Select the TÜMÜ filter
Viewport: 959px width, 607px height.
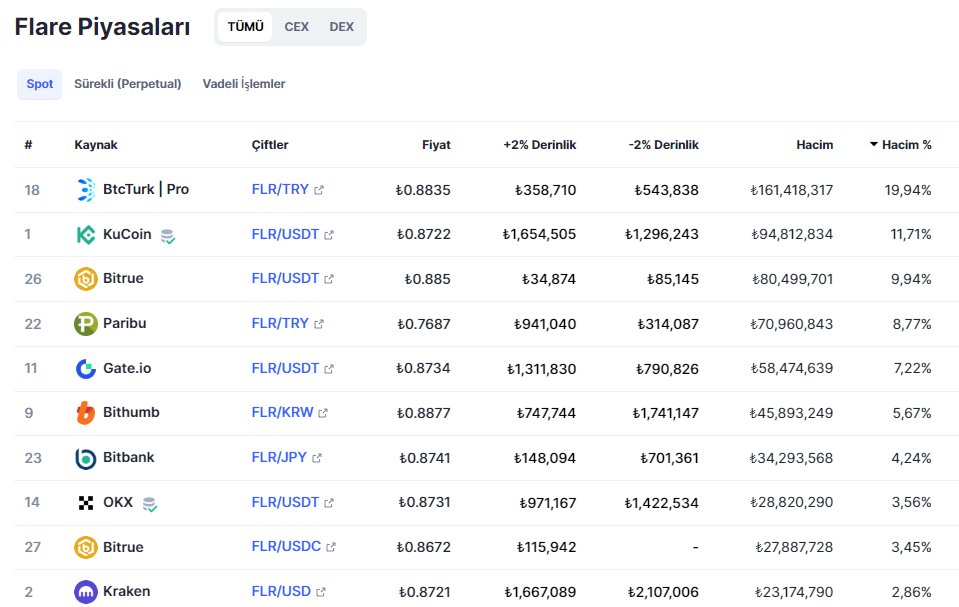pyautogui.click(x=245, y=27)
